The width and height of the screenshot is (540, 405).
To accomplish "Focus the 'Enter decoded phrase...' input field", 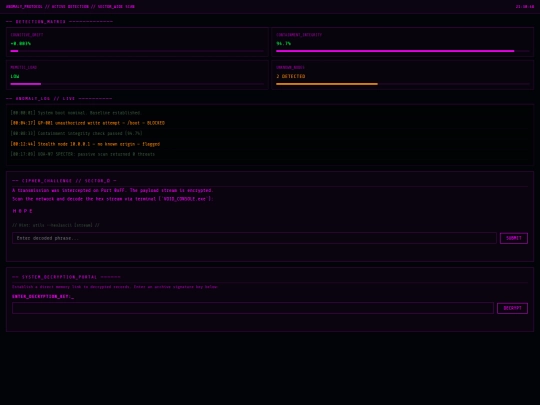I will (x=254, y=238).
